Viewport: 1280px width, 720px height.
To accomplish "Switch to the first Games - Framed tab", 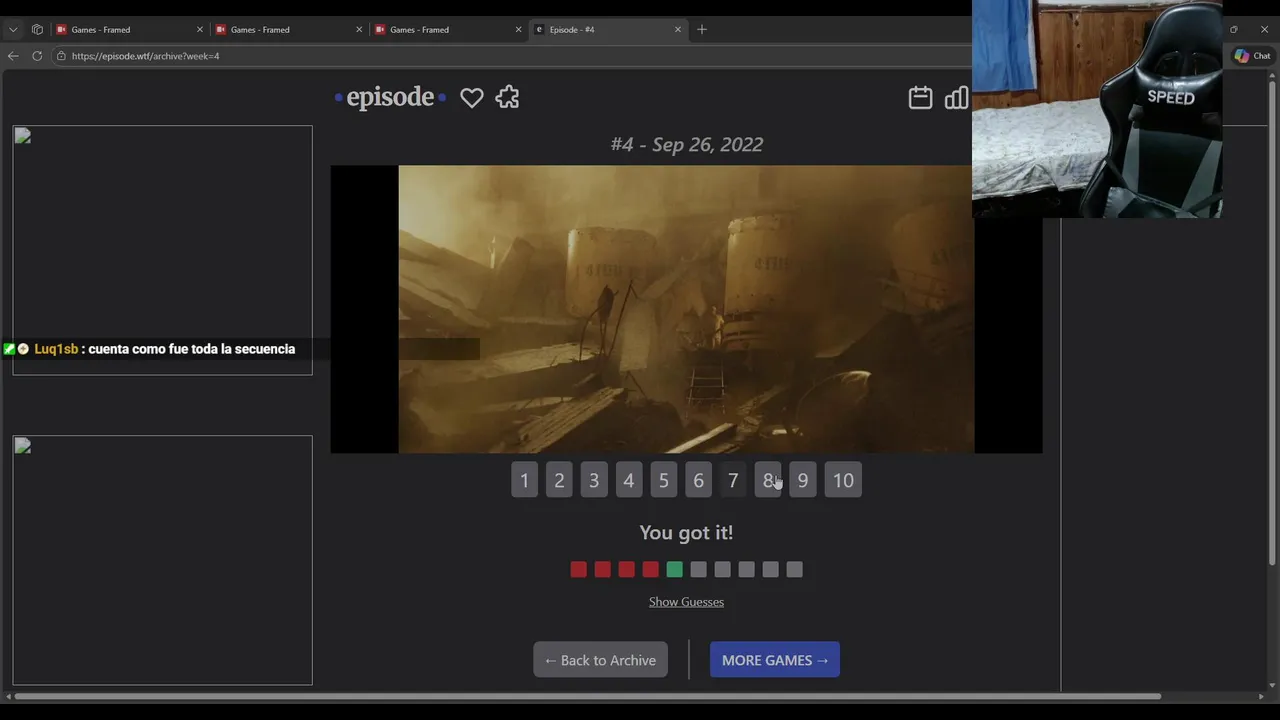I will pos(130,29).
